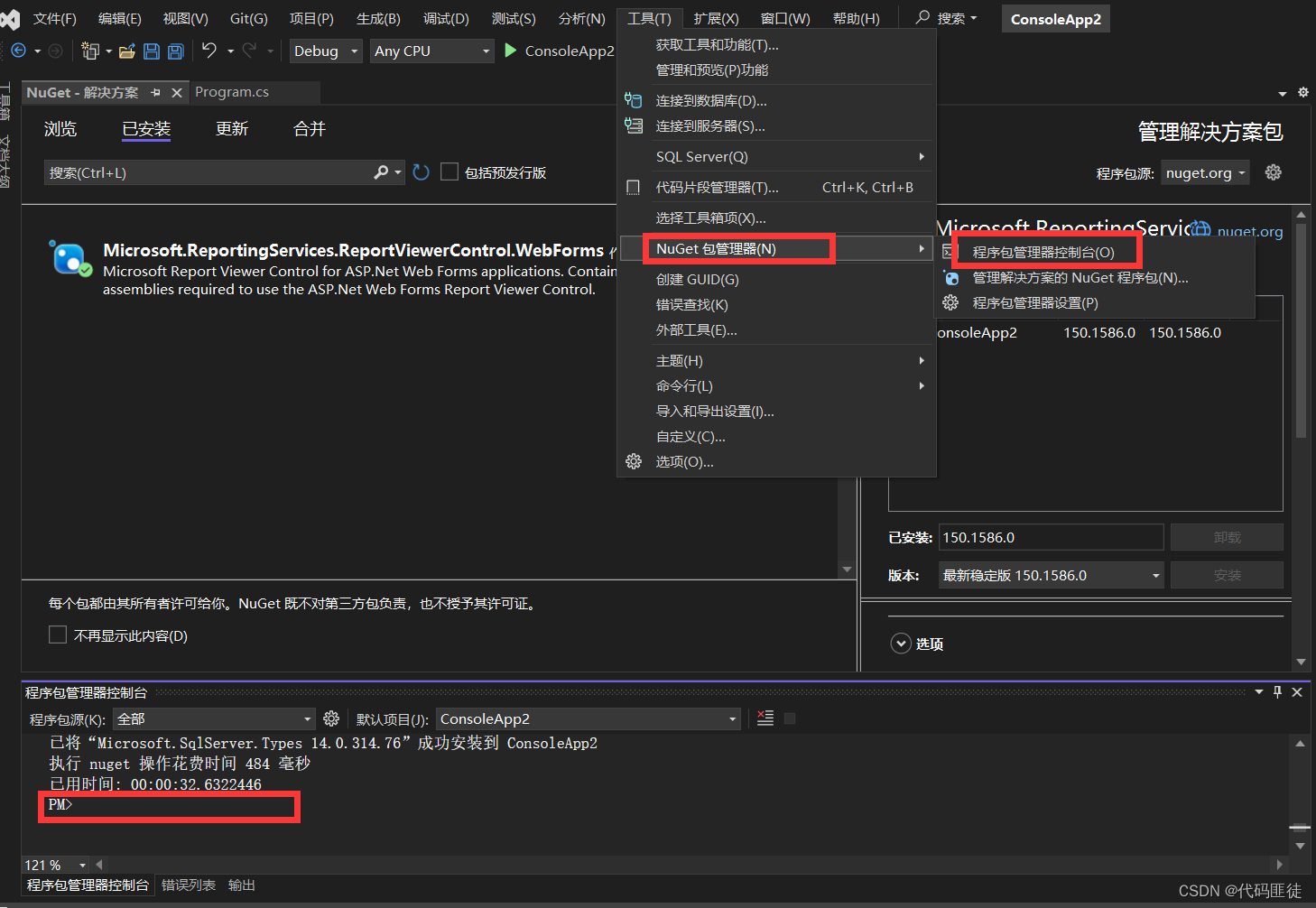Pin the NuGet solution tab
The image size is (1316, 908).
pyautogui.click(x=155, y=92)
